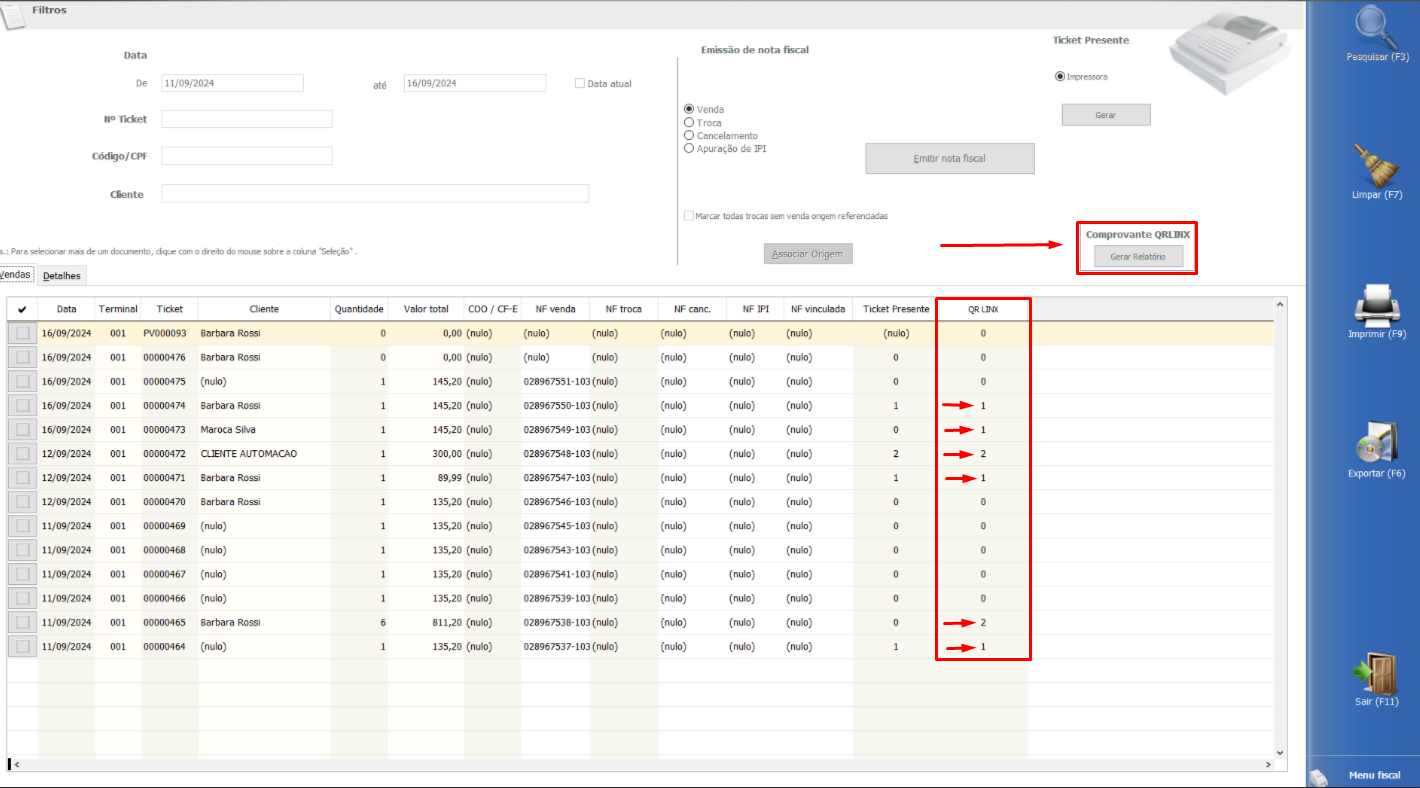Click the NF vinculada column header
This screenshot has height=788, width=1420.
(x=818, y=309)
